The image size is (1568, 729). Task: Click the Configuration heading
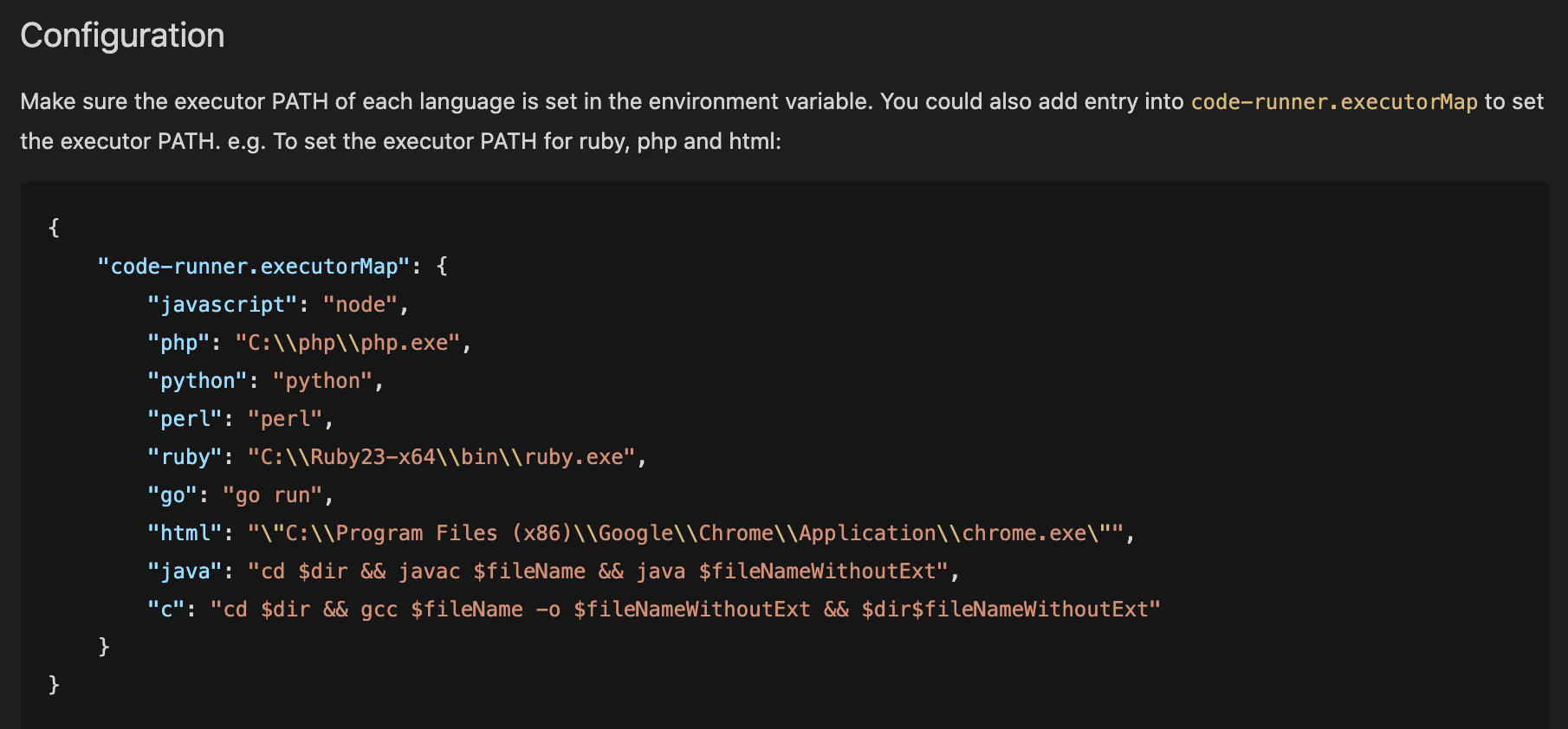point(122,36)
